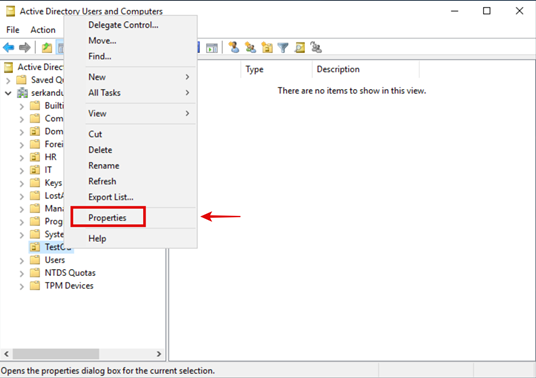Click the Builtin folder icon
This screenshot has width=536, height=378.
(x=35, y=106)
